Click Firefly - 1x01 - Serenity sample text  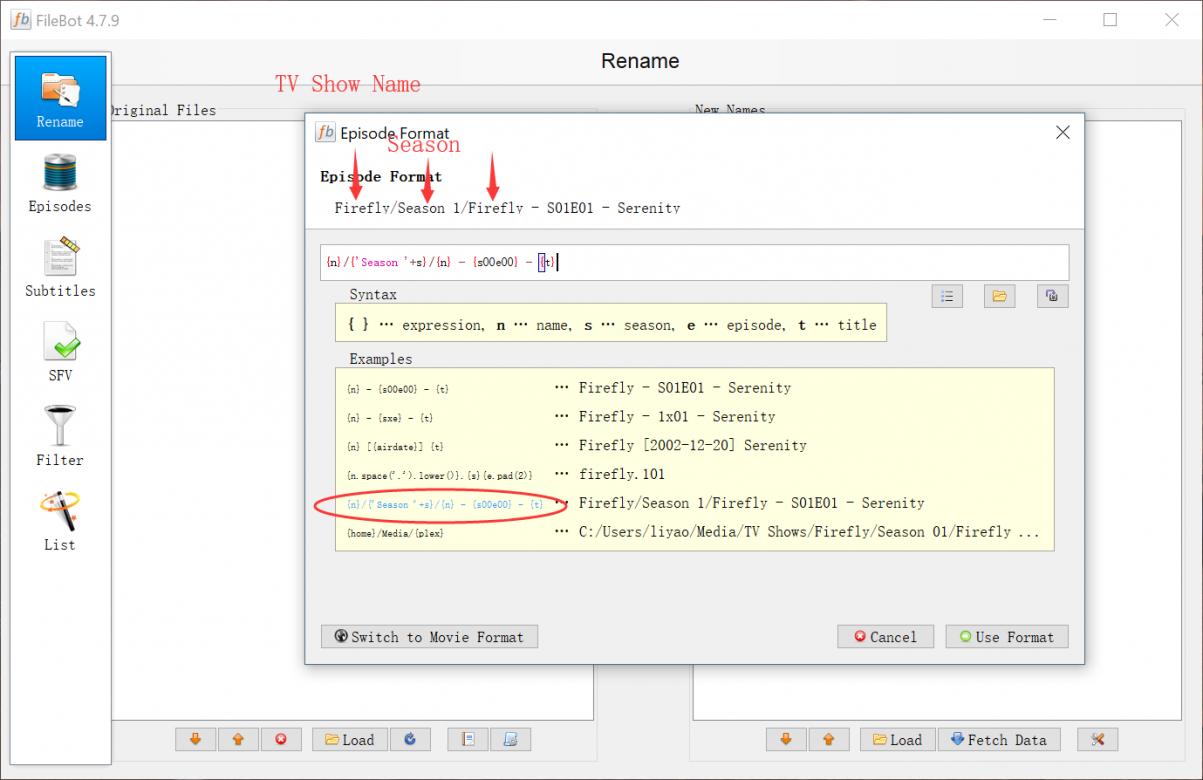pos(677,417)
